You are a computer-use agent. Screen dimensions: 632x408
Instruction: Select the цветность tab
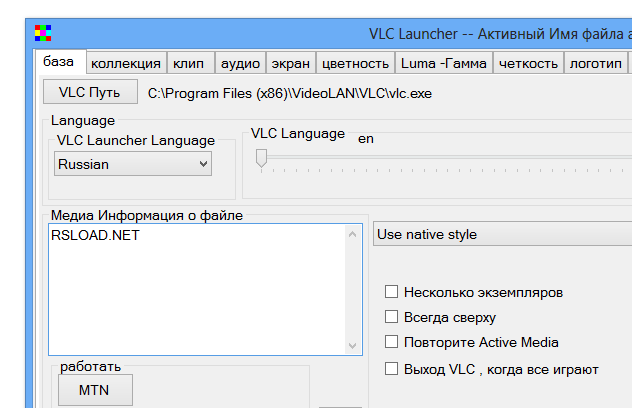point(356,63)
